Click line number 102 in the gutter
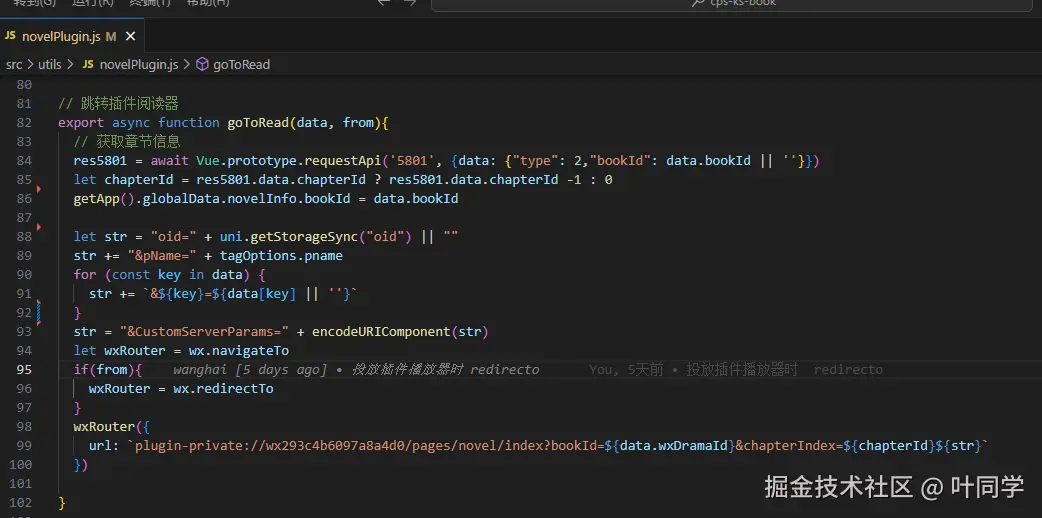1042x518 pixels. [x=21, y=503]
